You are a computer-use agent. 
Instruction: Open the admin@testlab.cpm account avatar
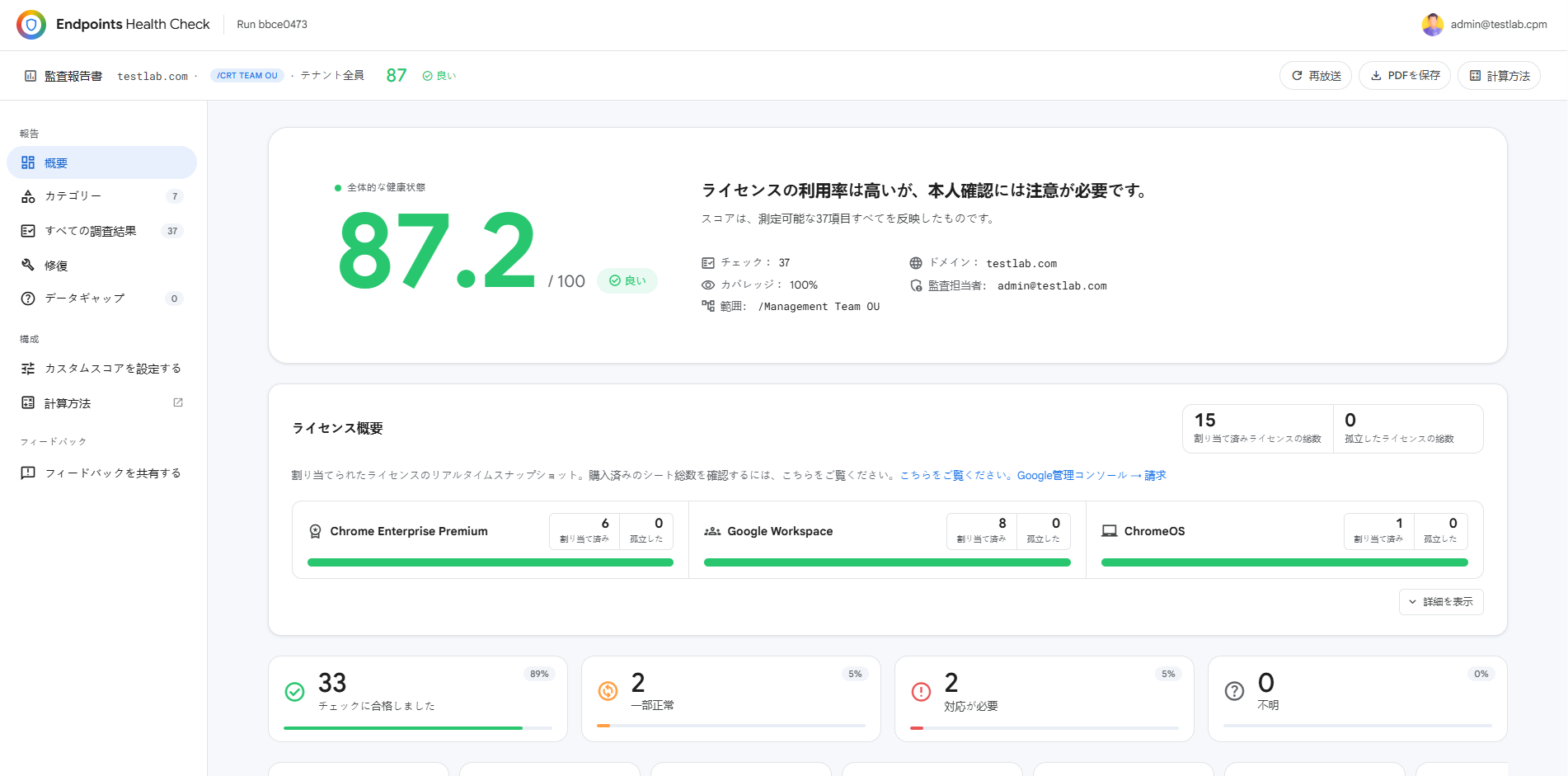[1432, 25]
